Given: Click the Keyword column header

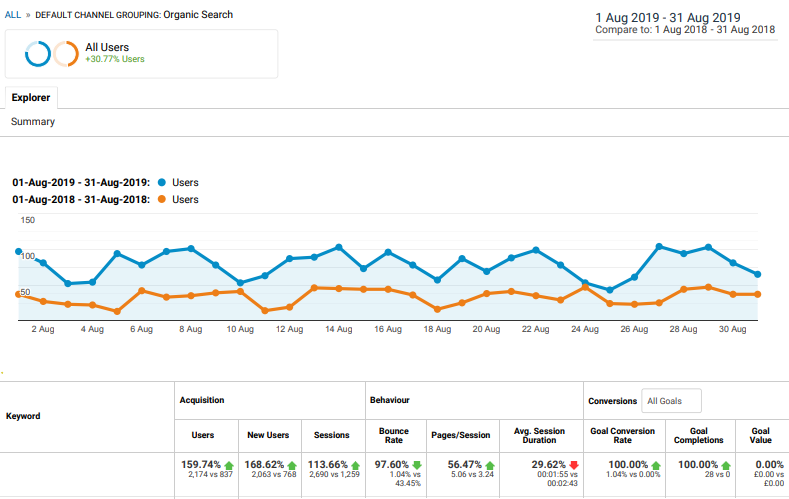Looking at the screenshot, I should tap(23, 416).
